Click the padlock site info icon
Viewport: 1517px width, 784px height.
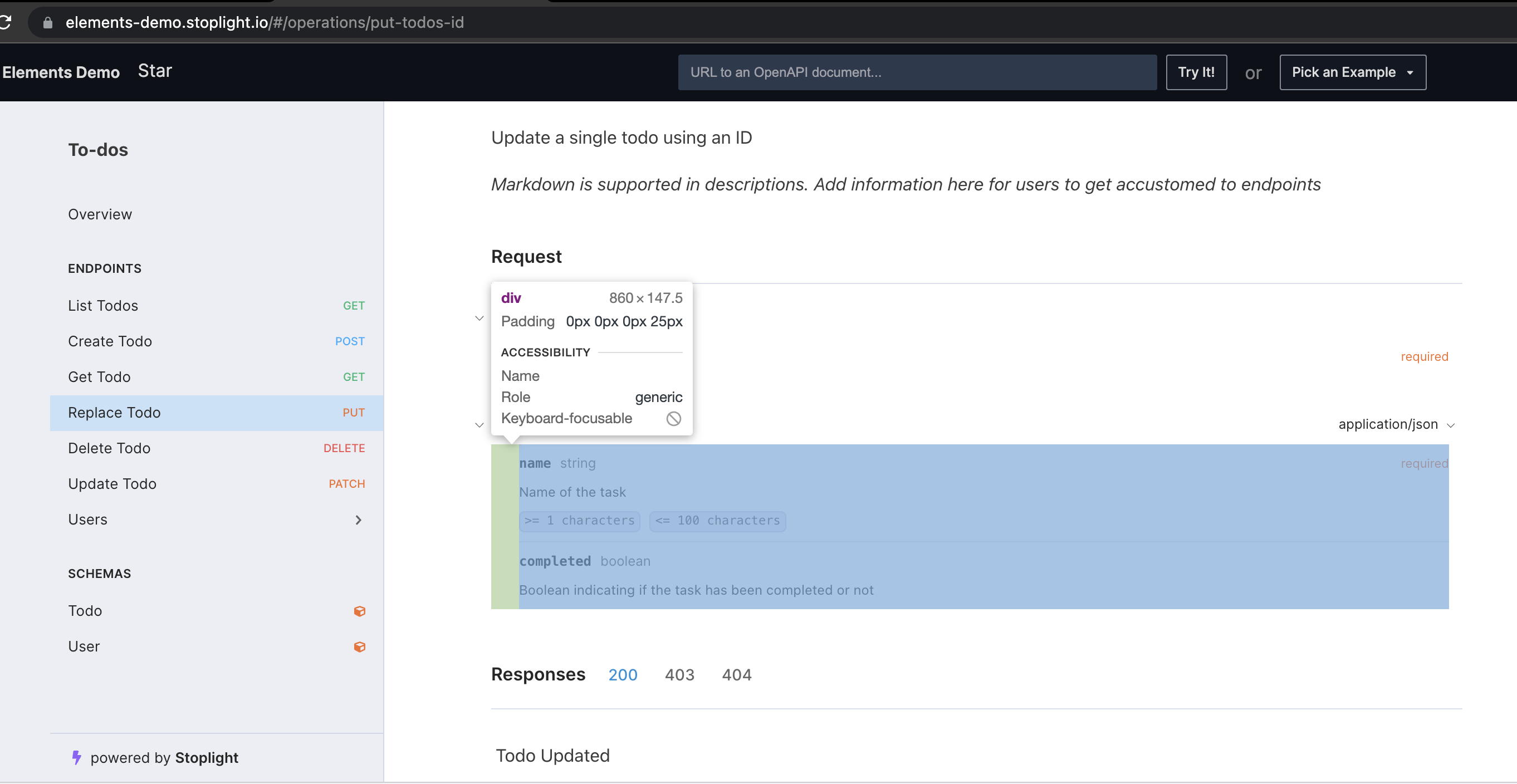click(48, 22)
